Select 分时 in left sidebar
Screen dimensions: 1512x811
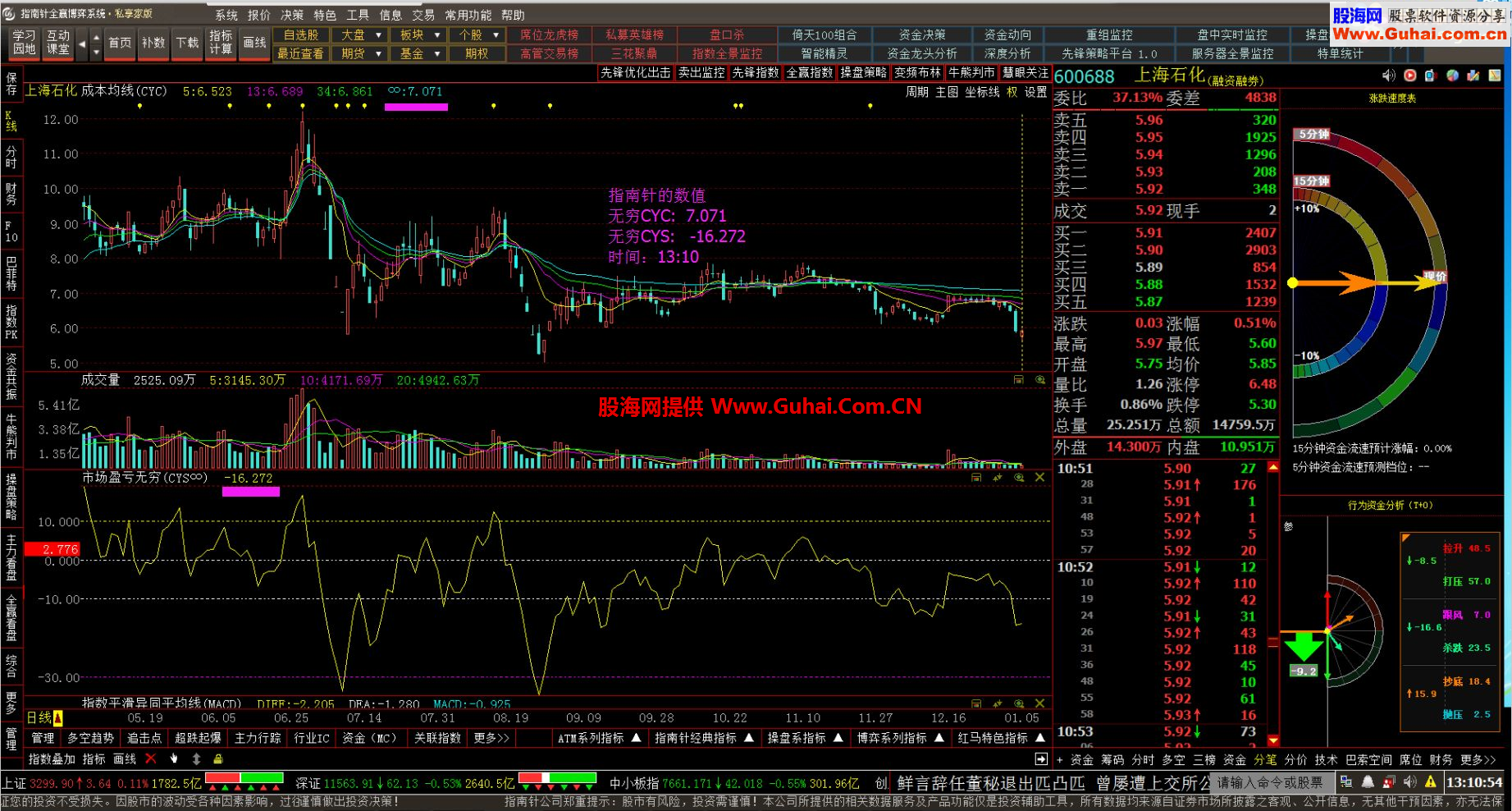pos(11,157)
